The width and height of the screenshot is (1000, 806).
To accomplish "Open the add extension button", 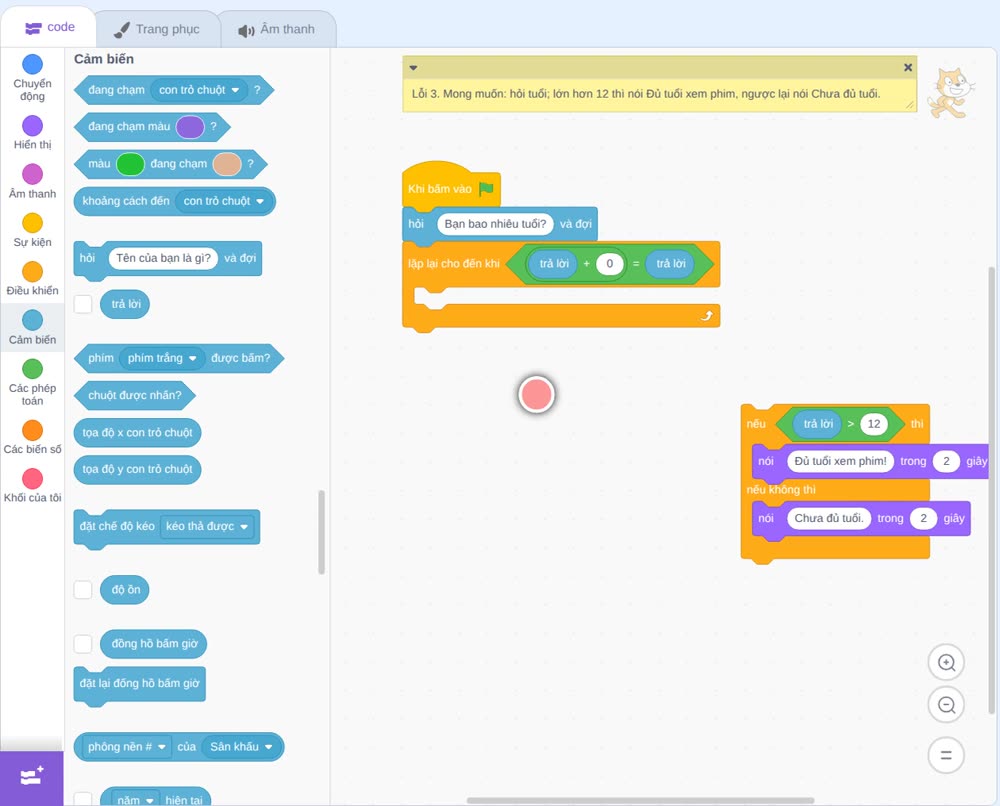I will coord(32,778).
